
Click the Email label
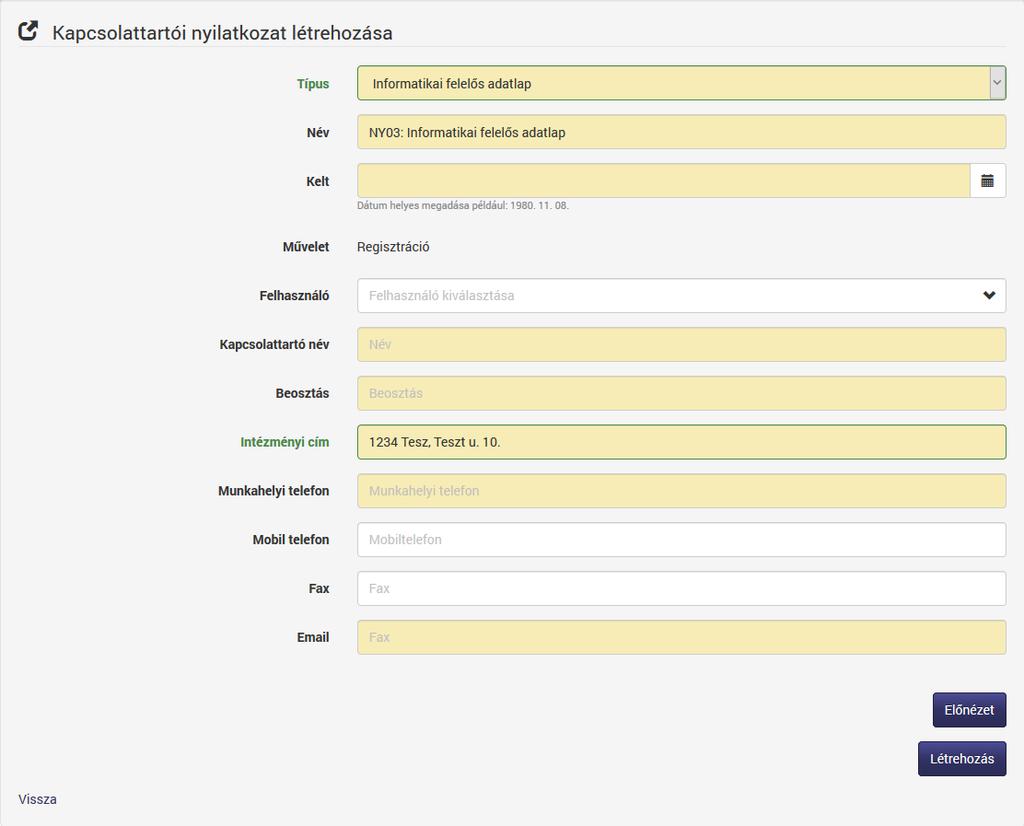(x=313, y=637)
